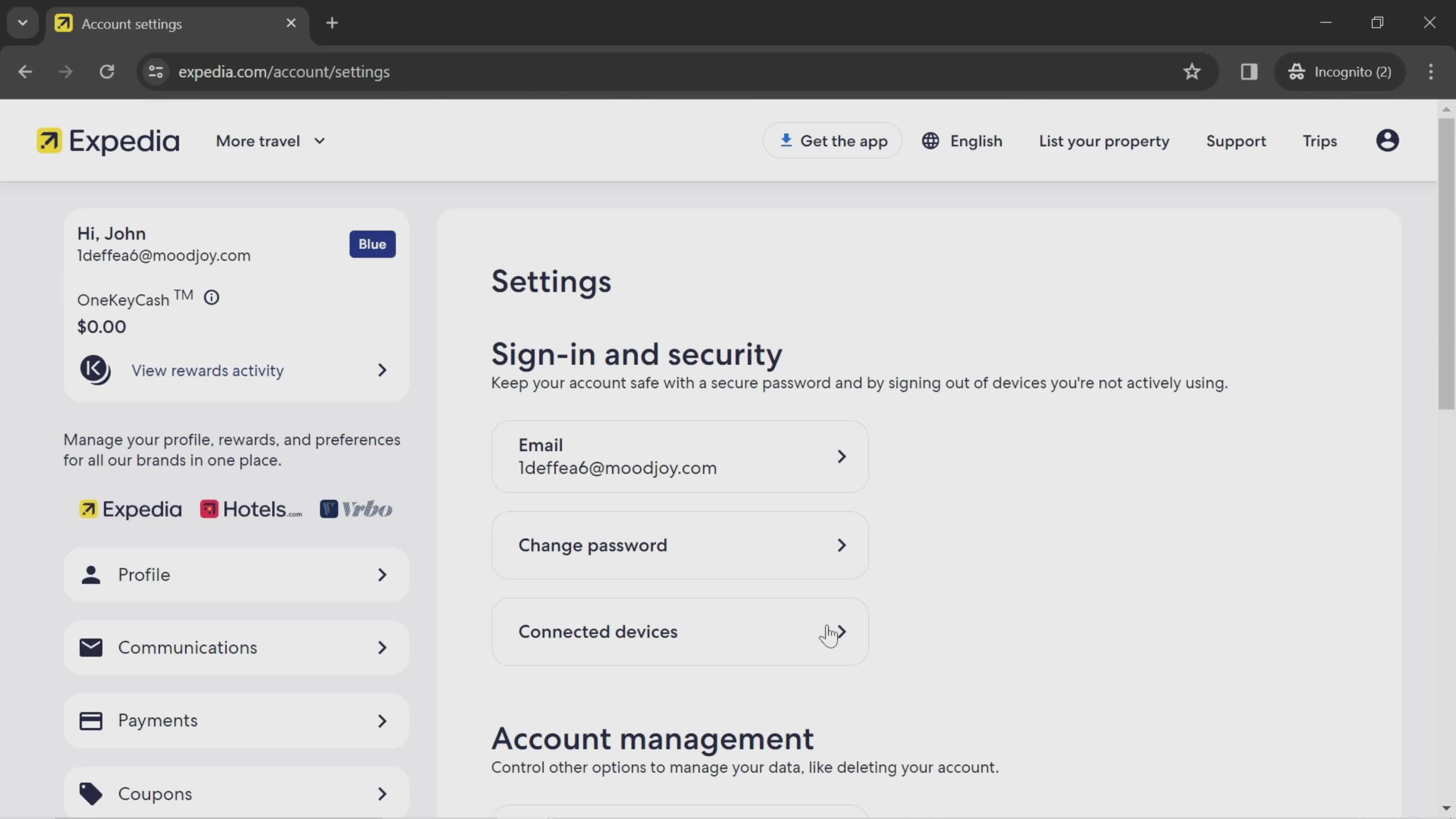Click the Incognito indicator
Image resolution: width=1456 pixels, height=819 pixels.
coord(1340,72)
